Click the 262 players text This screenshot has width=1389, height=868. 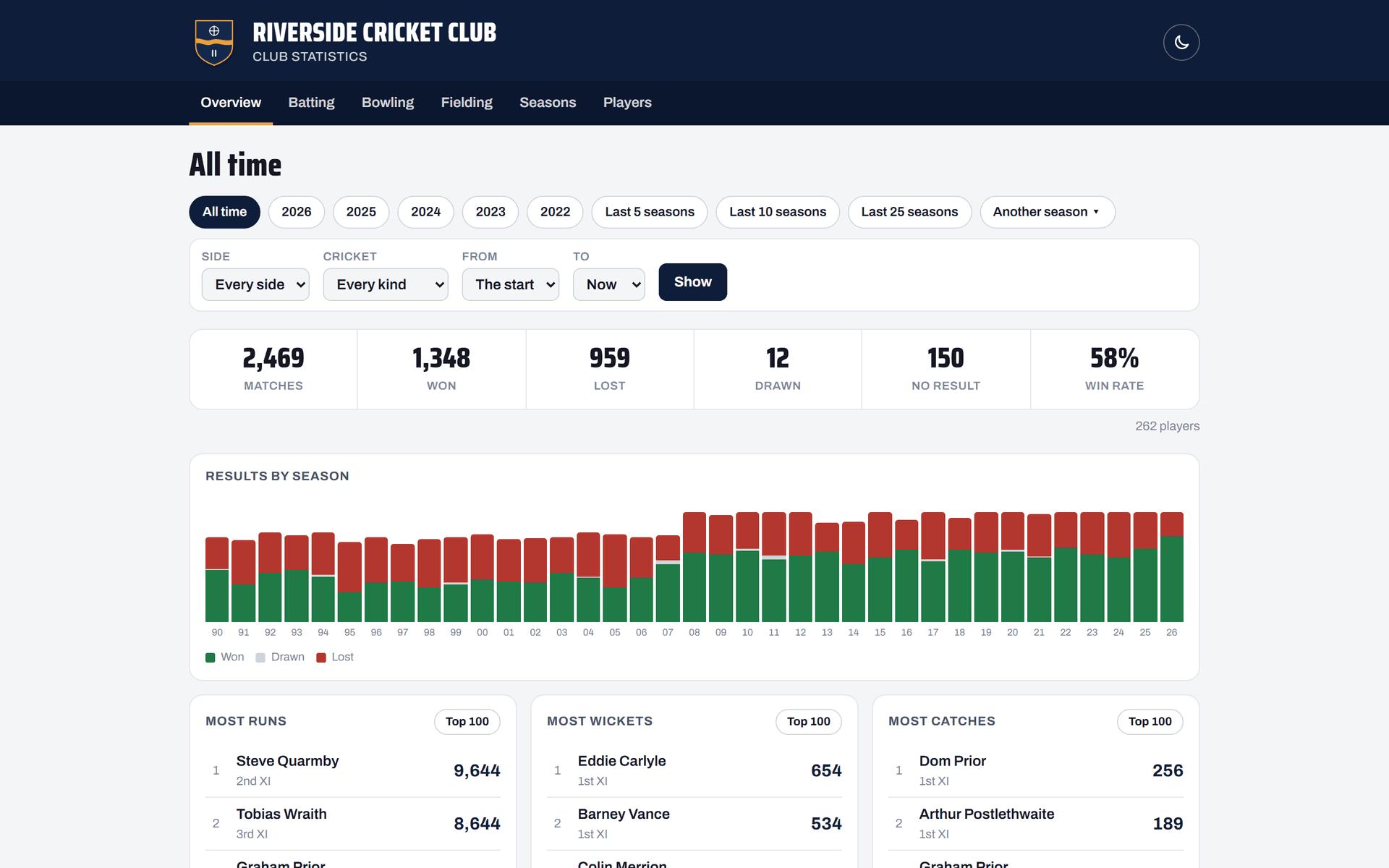[x=1167, y=426]
